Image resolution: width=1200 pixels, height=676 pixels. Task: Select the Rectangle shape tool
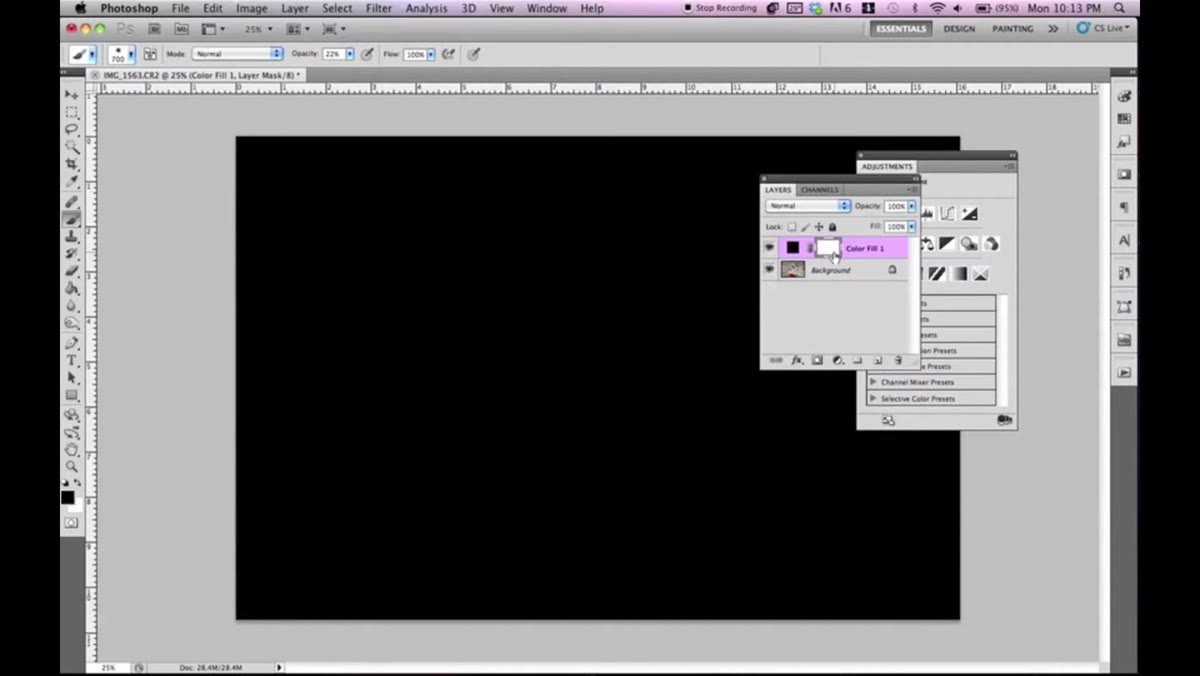coord(72,395)
